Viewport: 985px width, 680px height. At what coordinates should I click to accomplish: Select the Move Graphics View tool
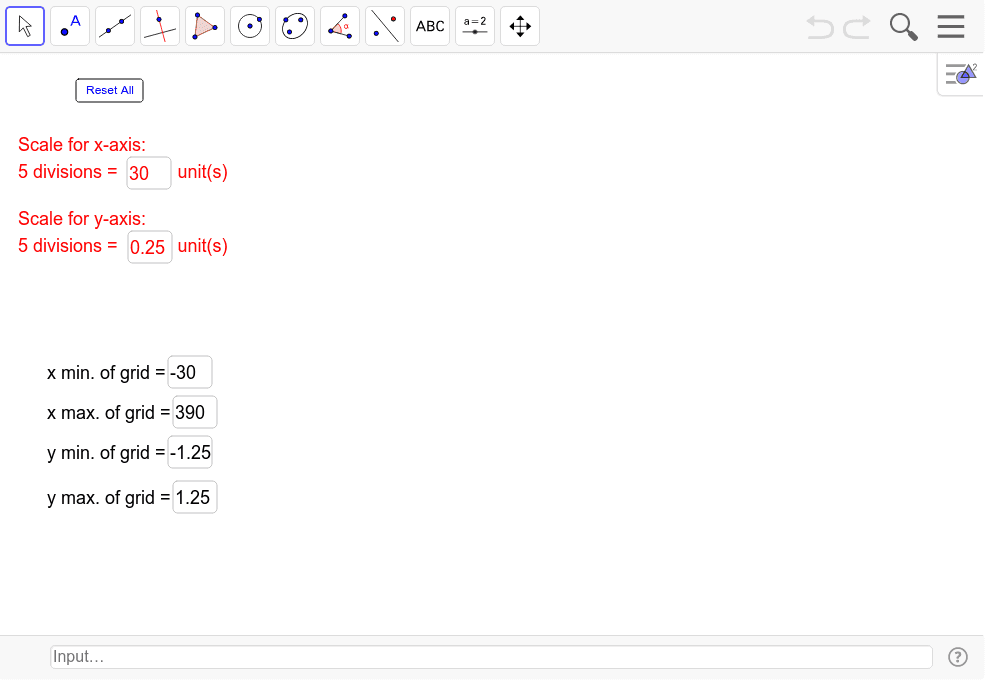520,26
